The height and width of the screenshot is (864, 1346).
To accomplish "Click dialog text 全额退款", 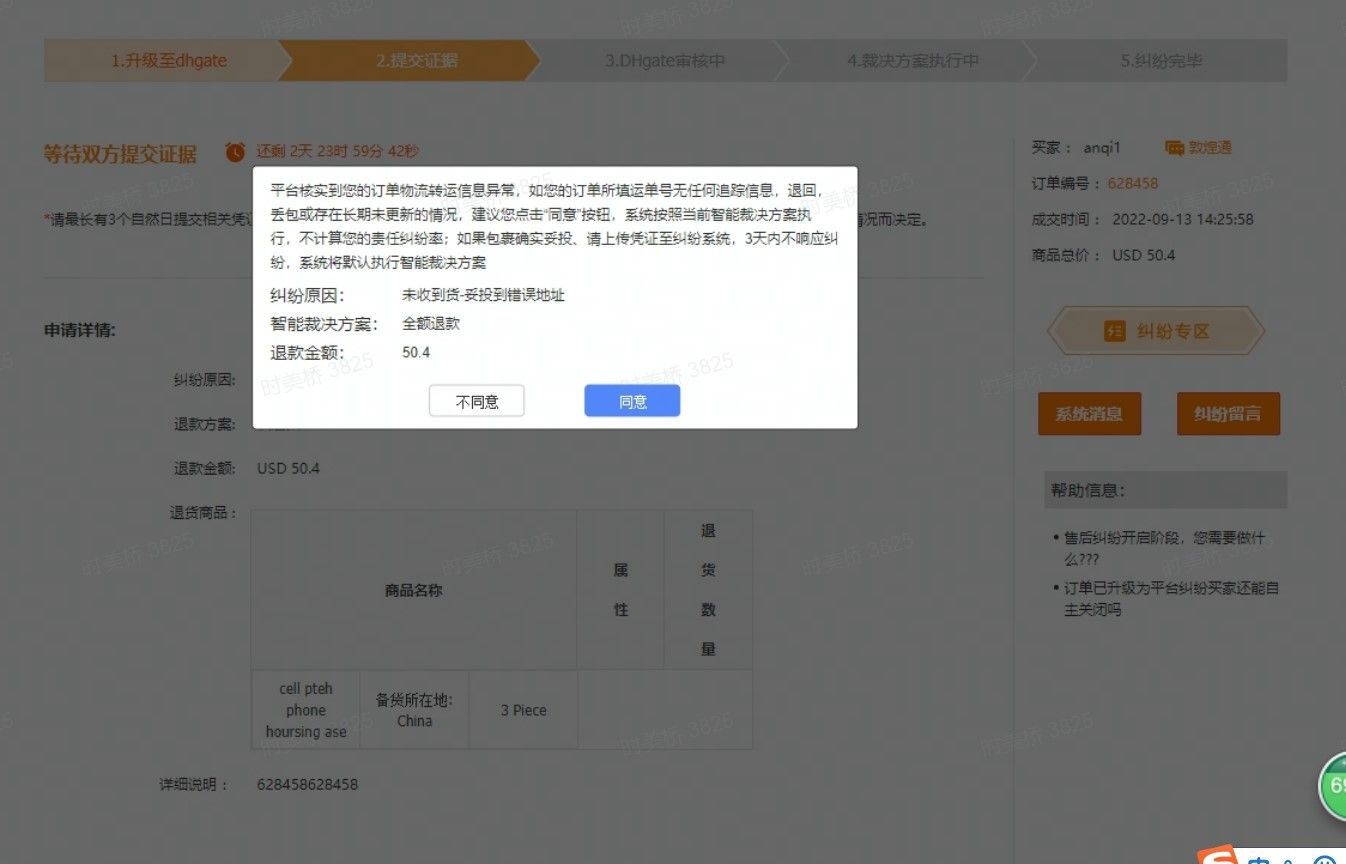I will 431,324.
